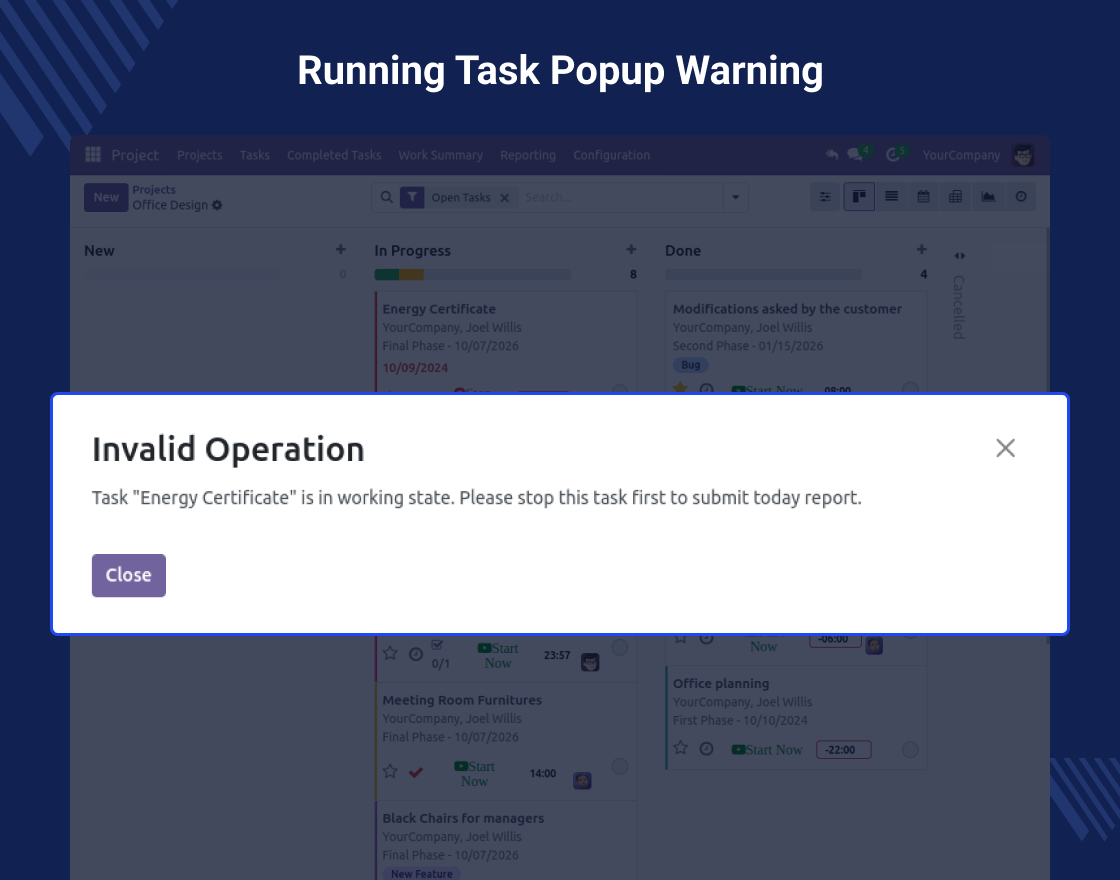Open the Reporting menu

pos(527,155)
